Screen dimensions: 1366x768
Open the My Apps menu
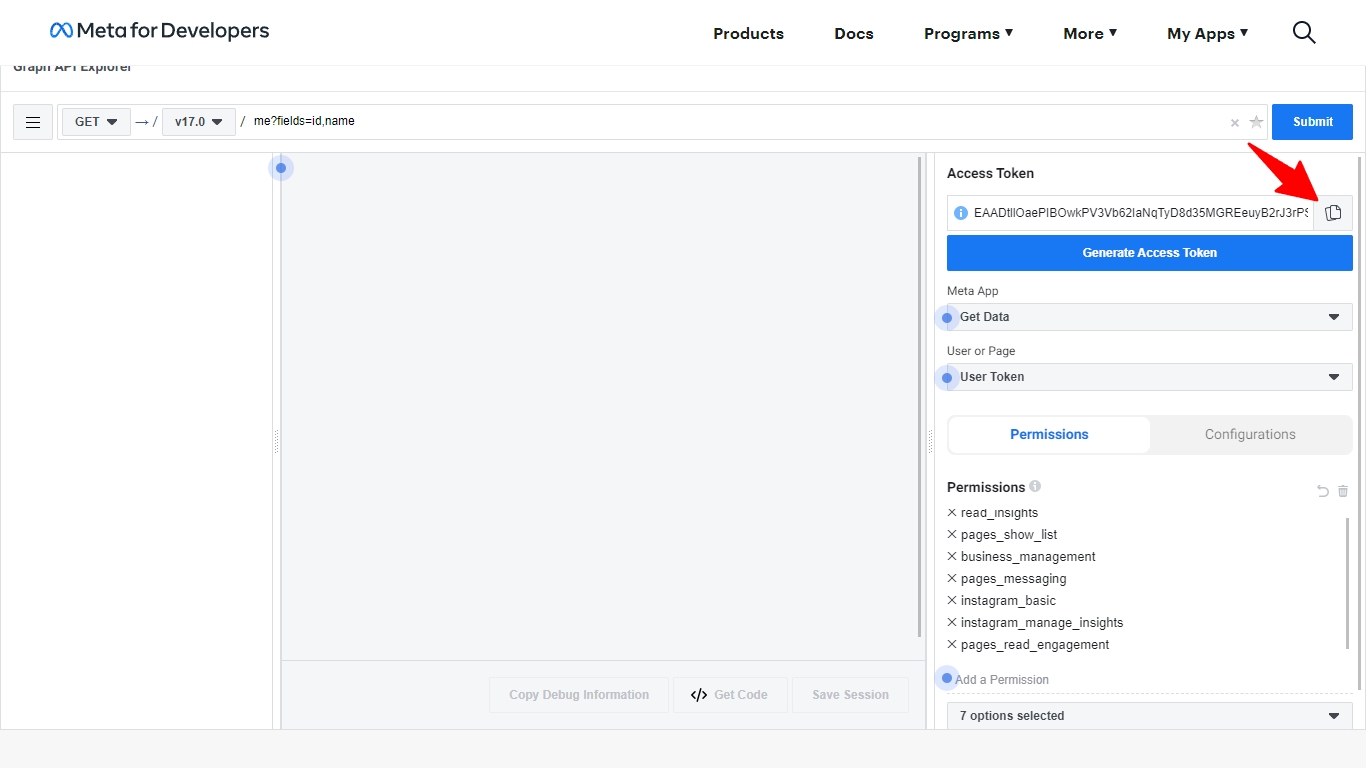pyautogui.click(x=1207, y=33)
